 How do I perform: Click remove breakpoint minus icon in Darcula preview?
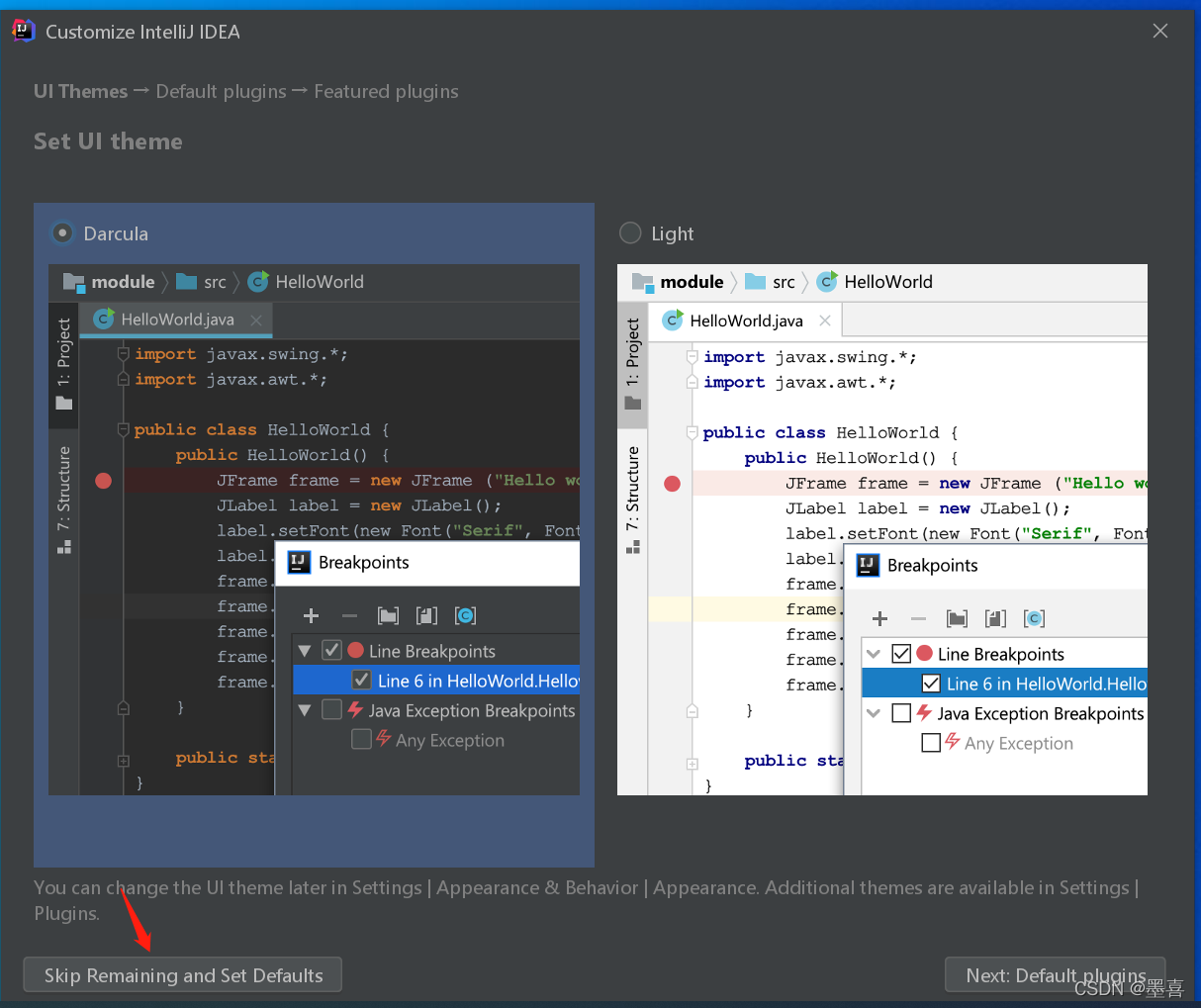349,615
